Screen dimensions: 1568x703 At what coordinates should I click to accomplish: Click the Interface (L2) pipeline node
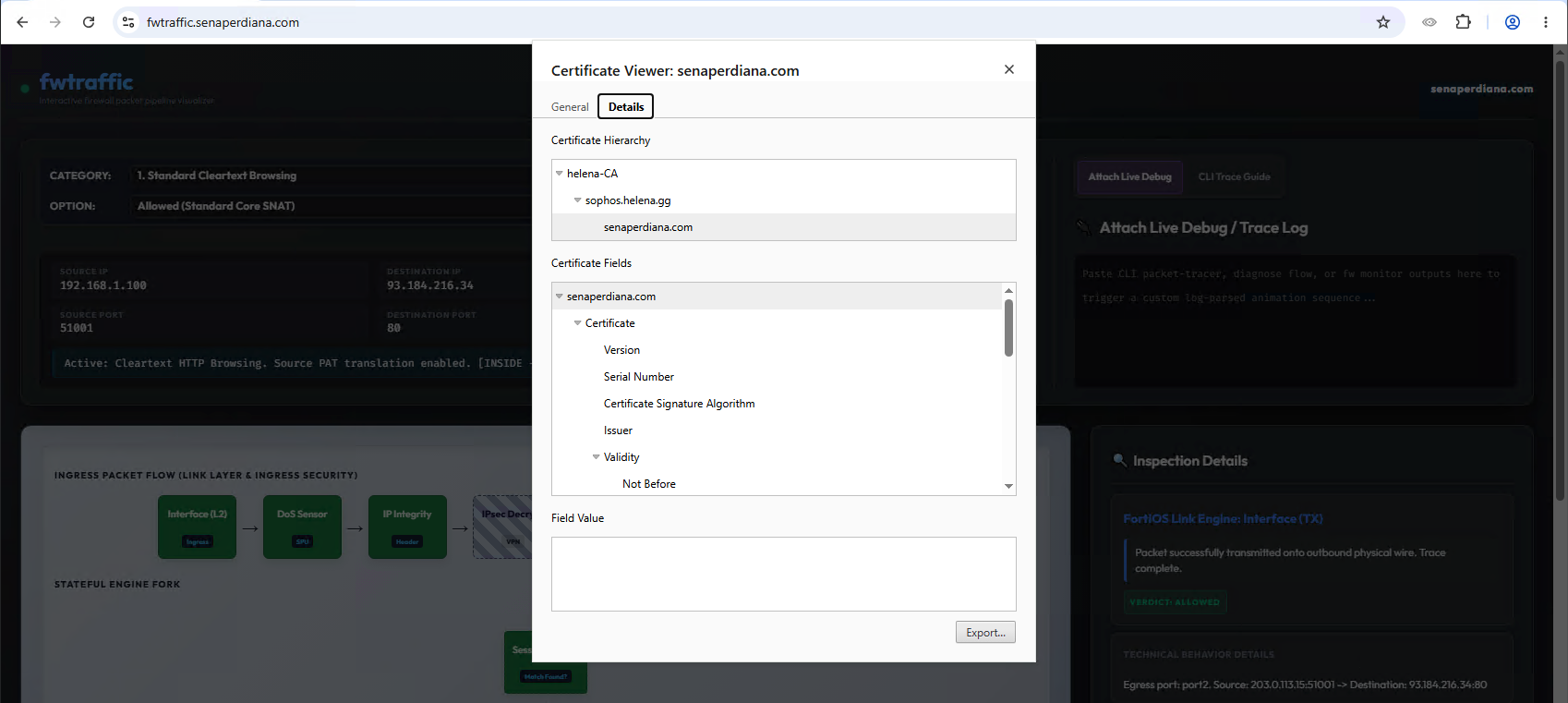point(197,527)
